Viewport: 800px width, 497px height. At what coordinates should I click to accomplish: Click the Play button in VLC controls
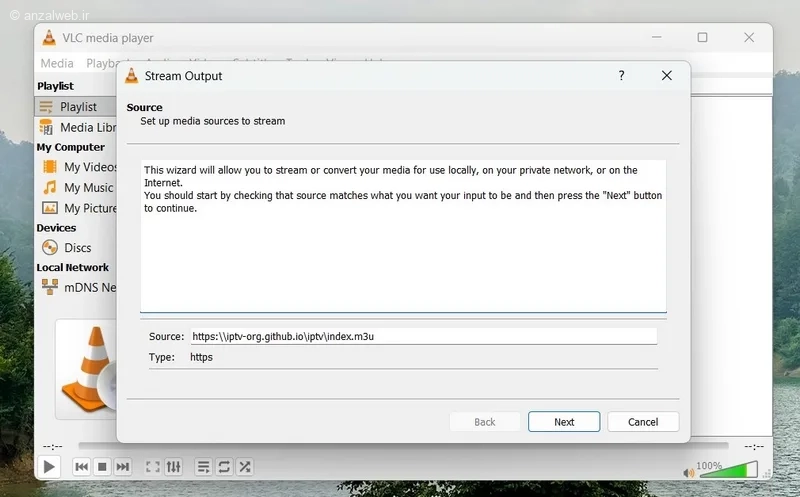pos(49,466)
